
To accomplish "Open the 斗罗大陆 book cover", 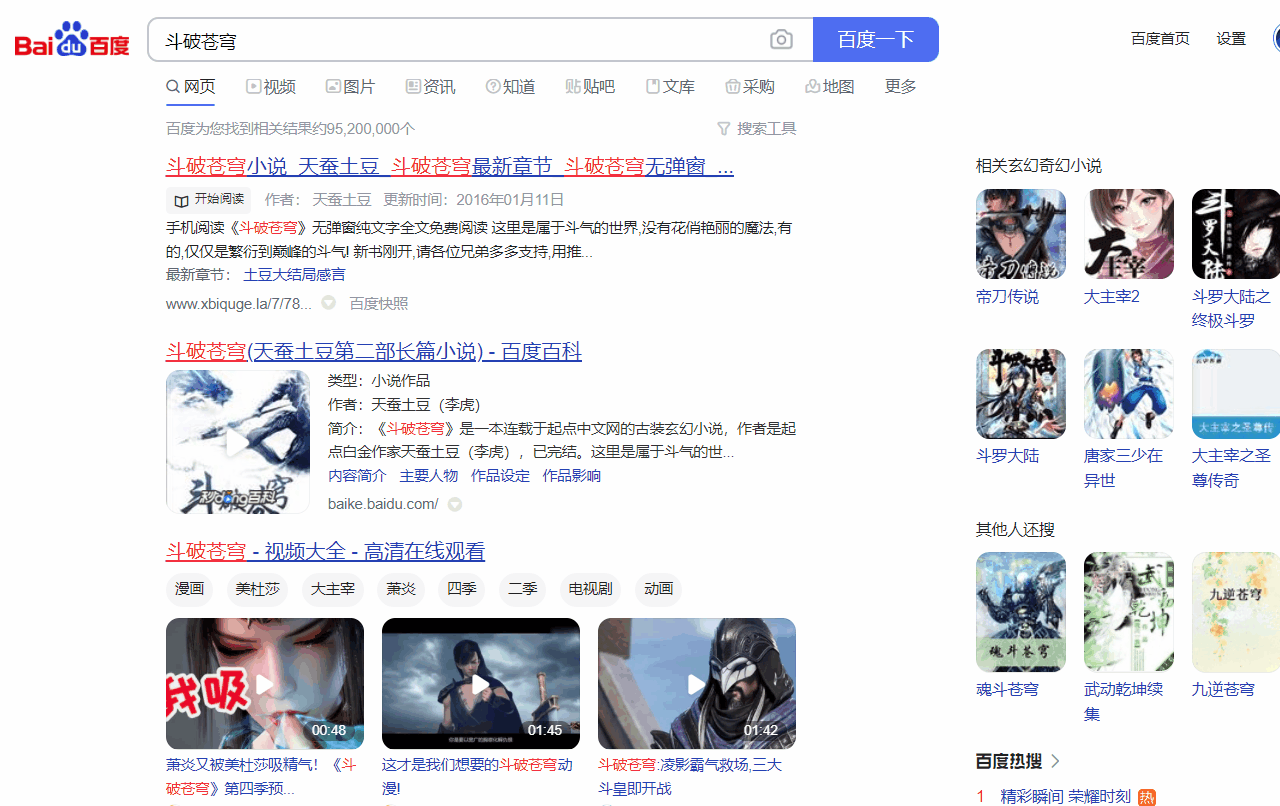I will pos(1021,394).
